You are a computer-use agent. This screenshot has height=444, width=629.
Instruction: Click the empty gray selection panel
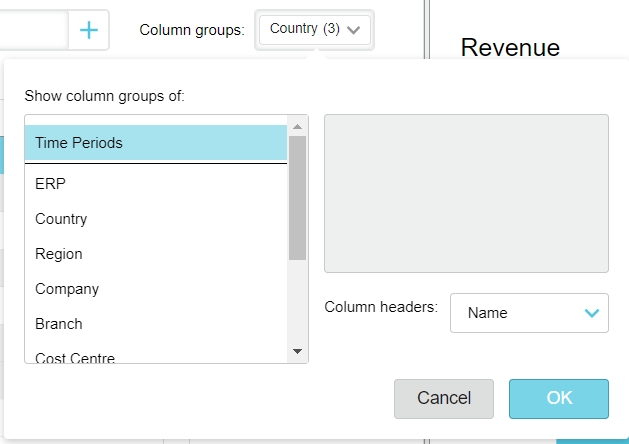(x=466, y=193)
